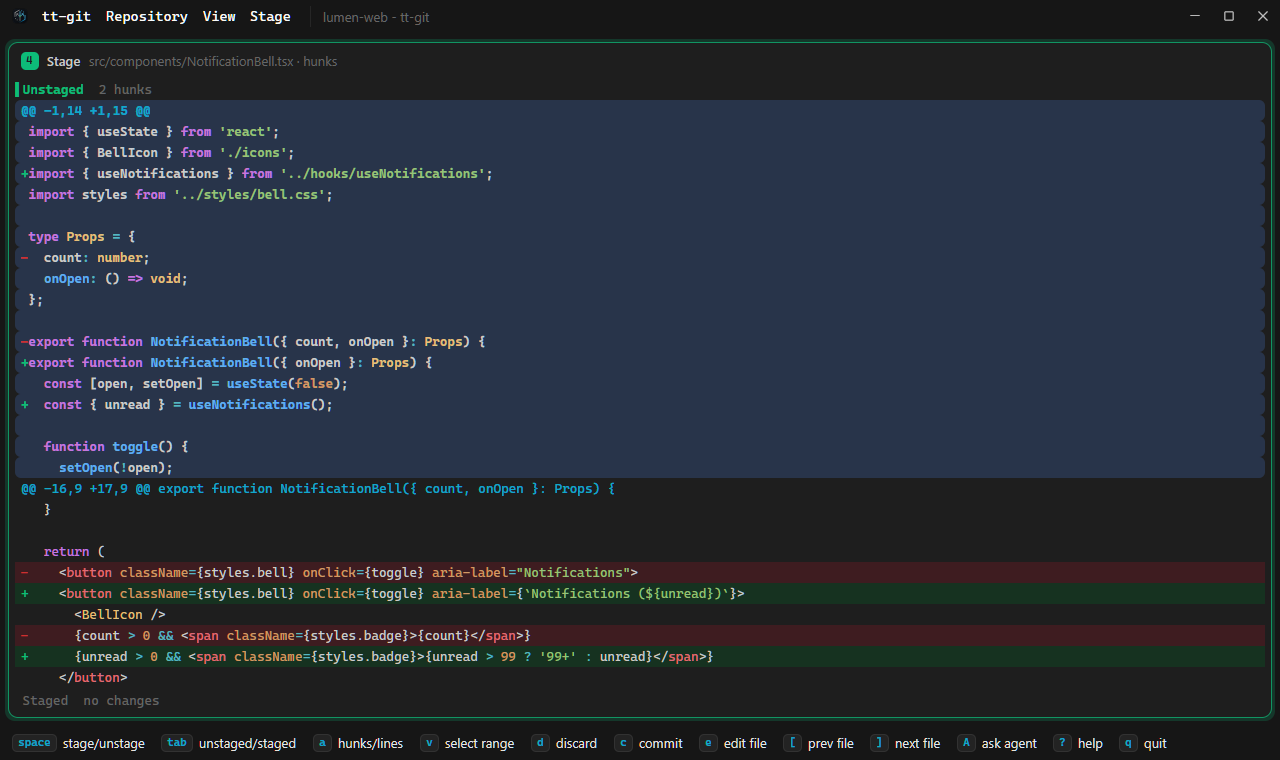Click the 'no changes' staged status text
The width and height of the screenshot is (1280, 760).
point(121,700)
